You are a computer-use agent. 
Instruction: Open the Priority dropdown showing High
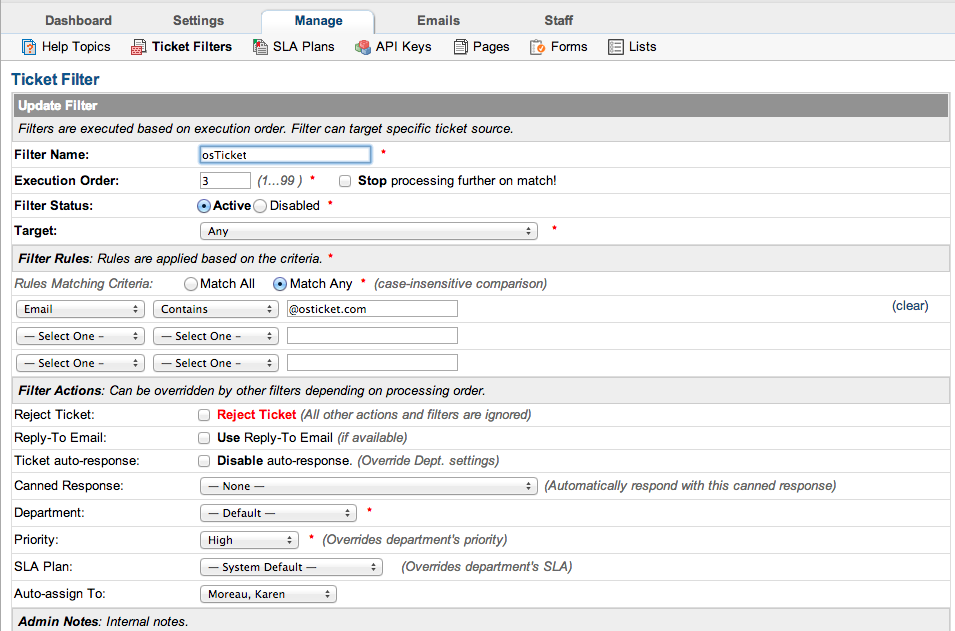249,540
